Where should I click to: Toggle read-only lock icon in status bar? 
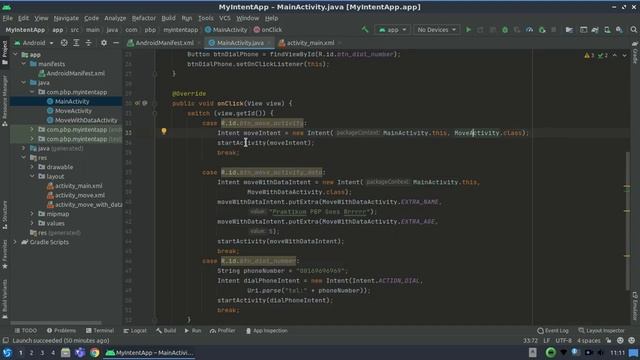[609, 340]
